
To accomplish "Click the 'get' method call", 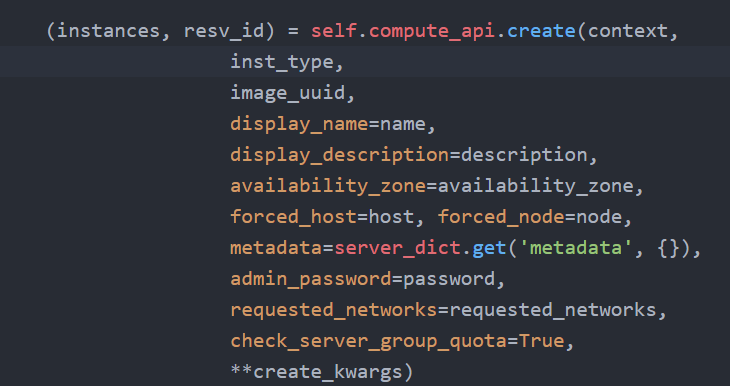I will (x=489, y=249).
